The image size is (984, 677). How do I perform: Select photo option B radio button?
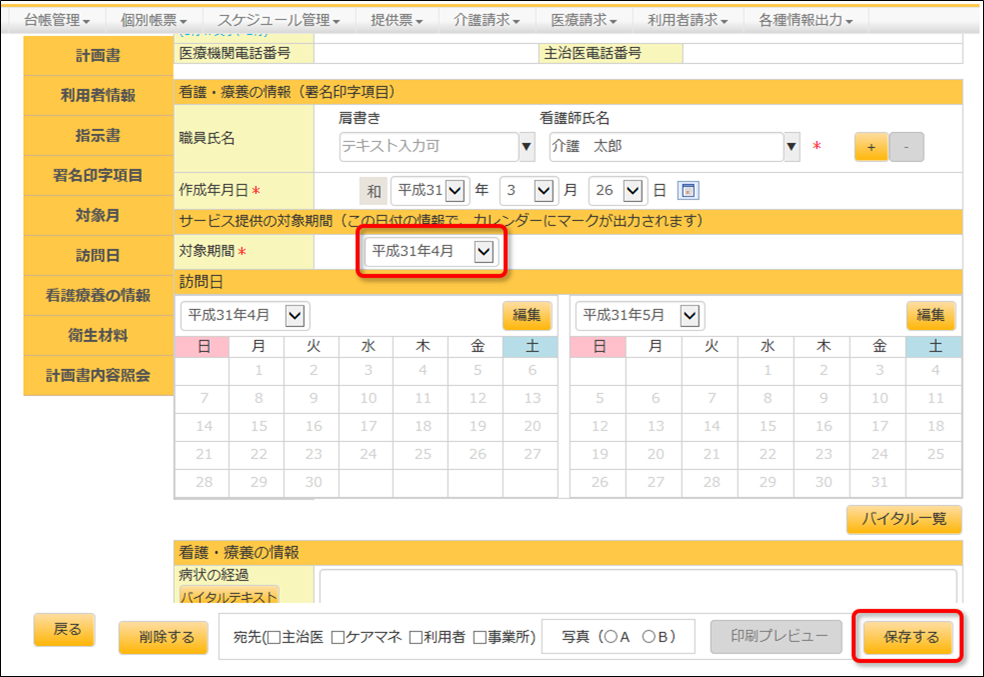pos(649,637)
